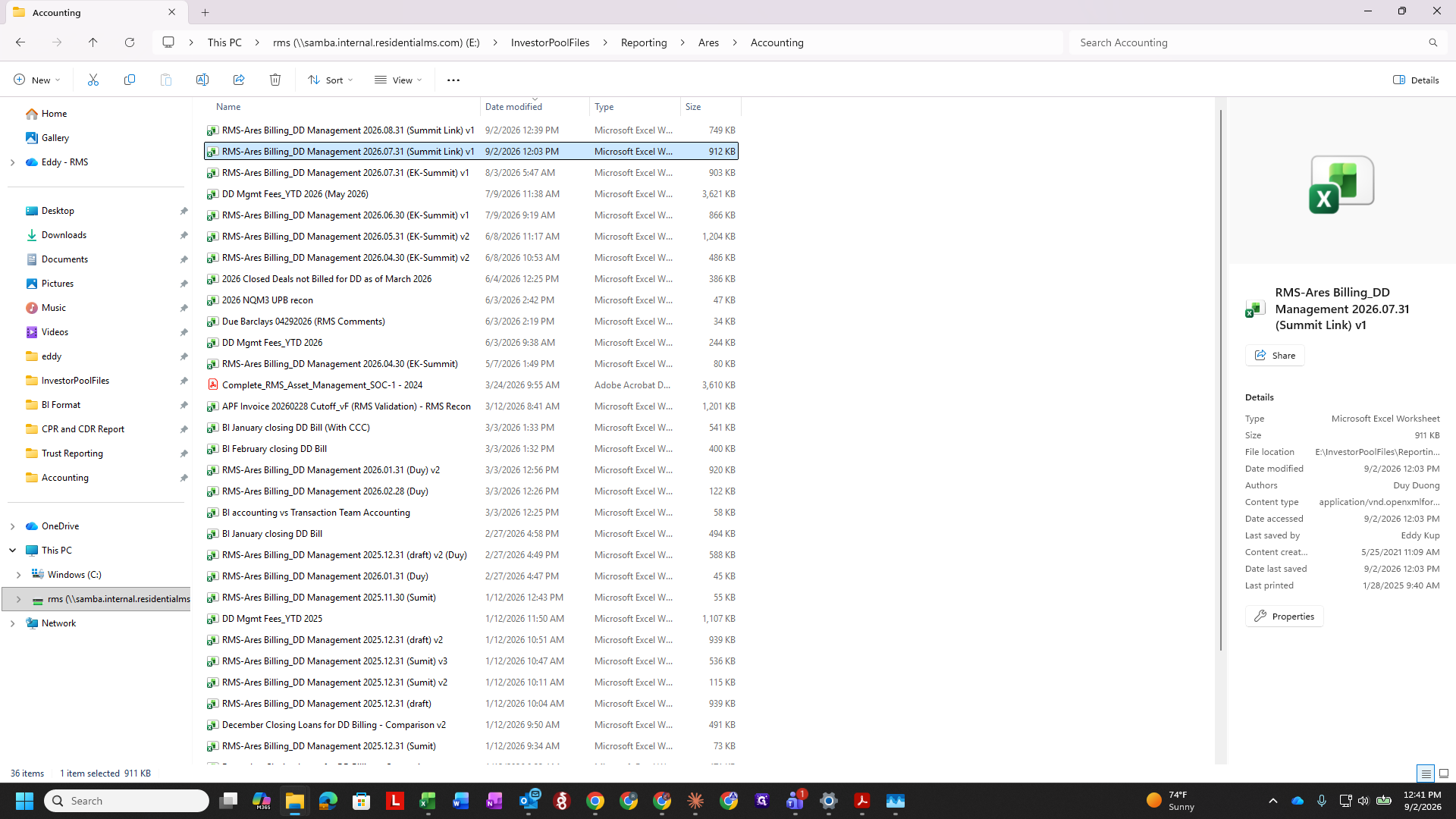
Task: Open Outlook from the taskbar
Action: point(529,801)
